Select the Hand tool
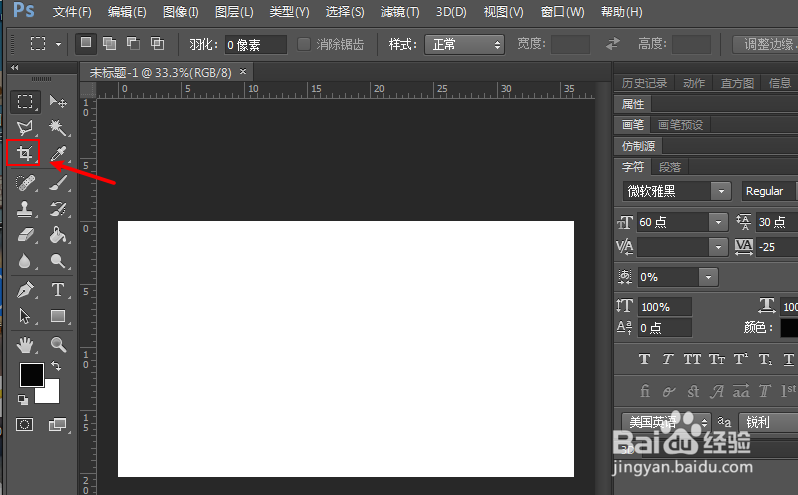Screen dimensions: 798x495 point(24,345)
